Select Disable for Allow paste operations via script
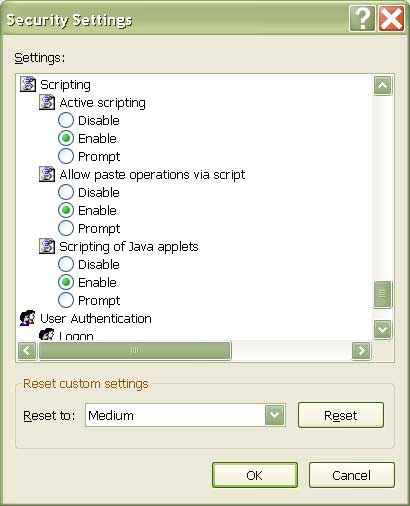Screen dimensions: 410x506 click(x=66, y=192)
